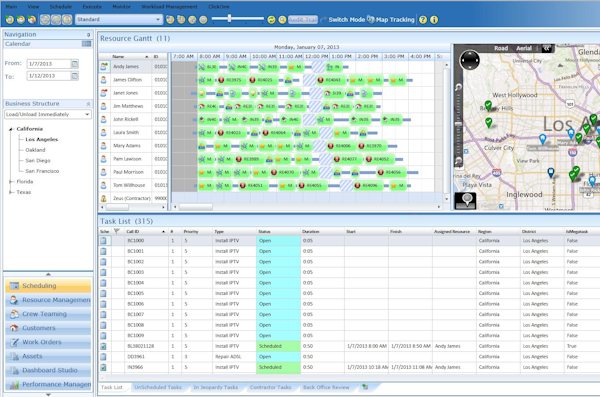Sort the task list by Call ID
Screen dimensions: 600x397
pos(146,232)
